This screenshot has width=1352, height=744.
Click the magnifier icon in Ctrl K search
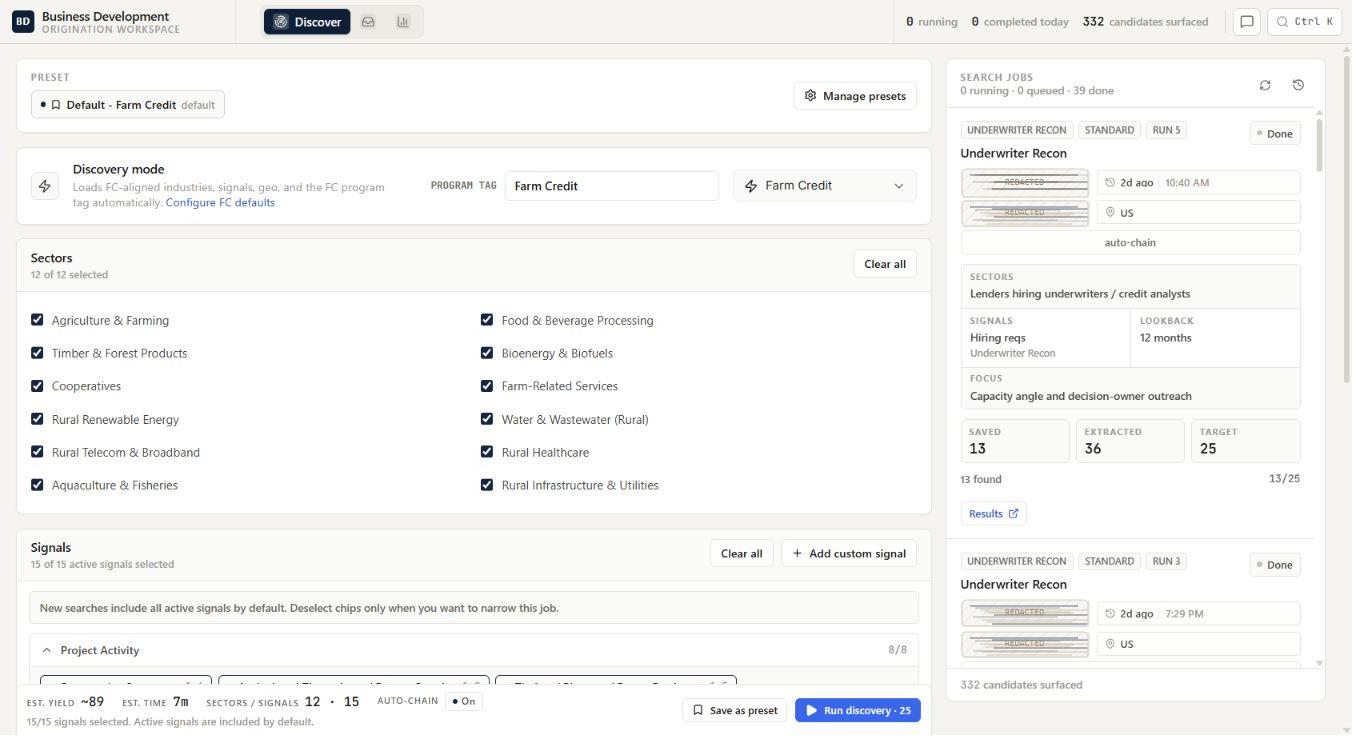coord(1282,22)
